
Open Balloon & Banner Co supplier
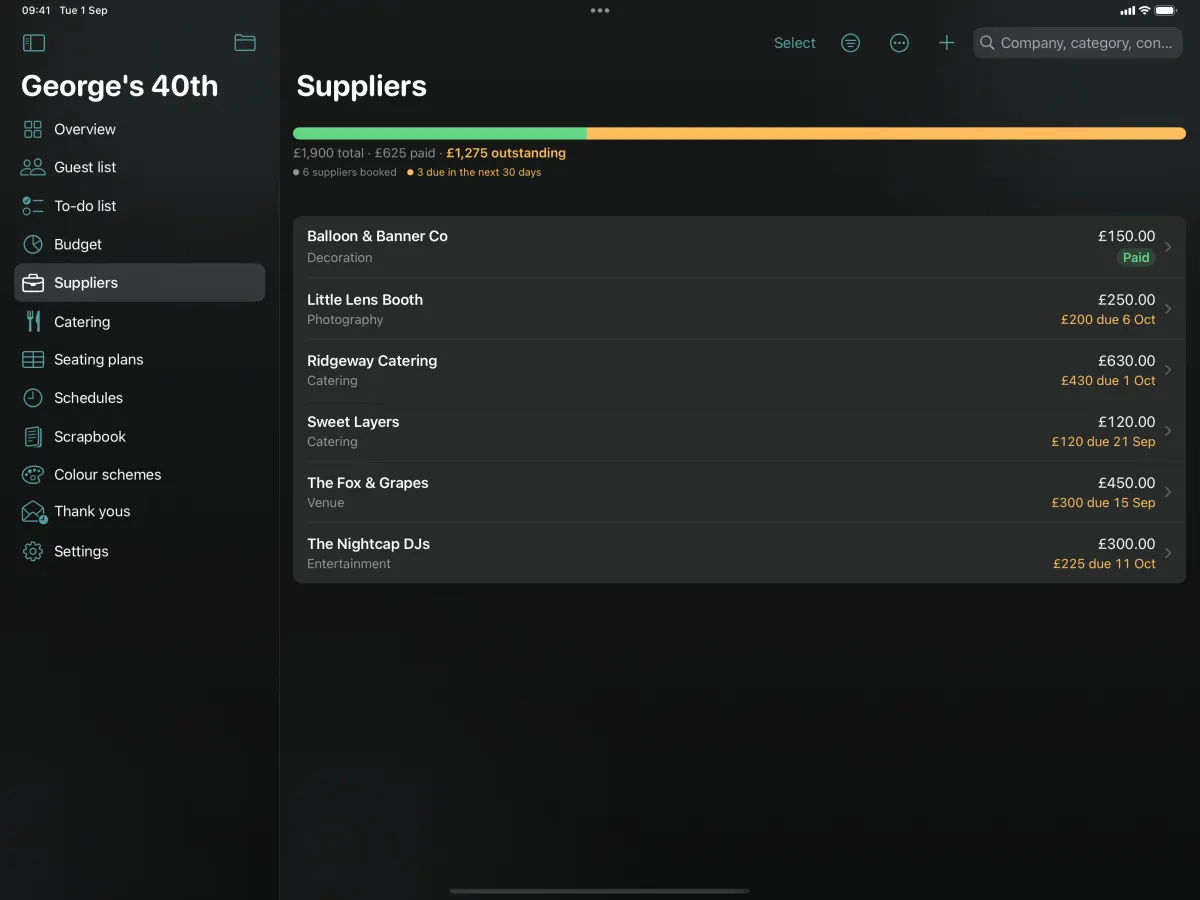(739, 247)
